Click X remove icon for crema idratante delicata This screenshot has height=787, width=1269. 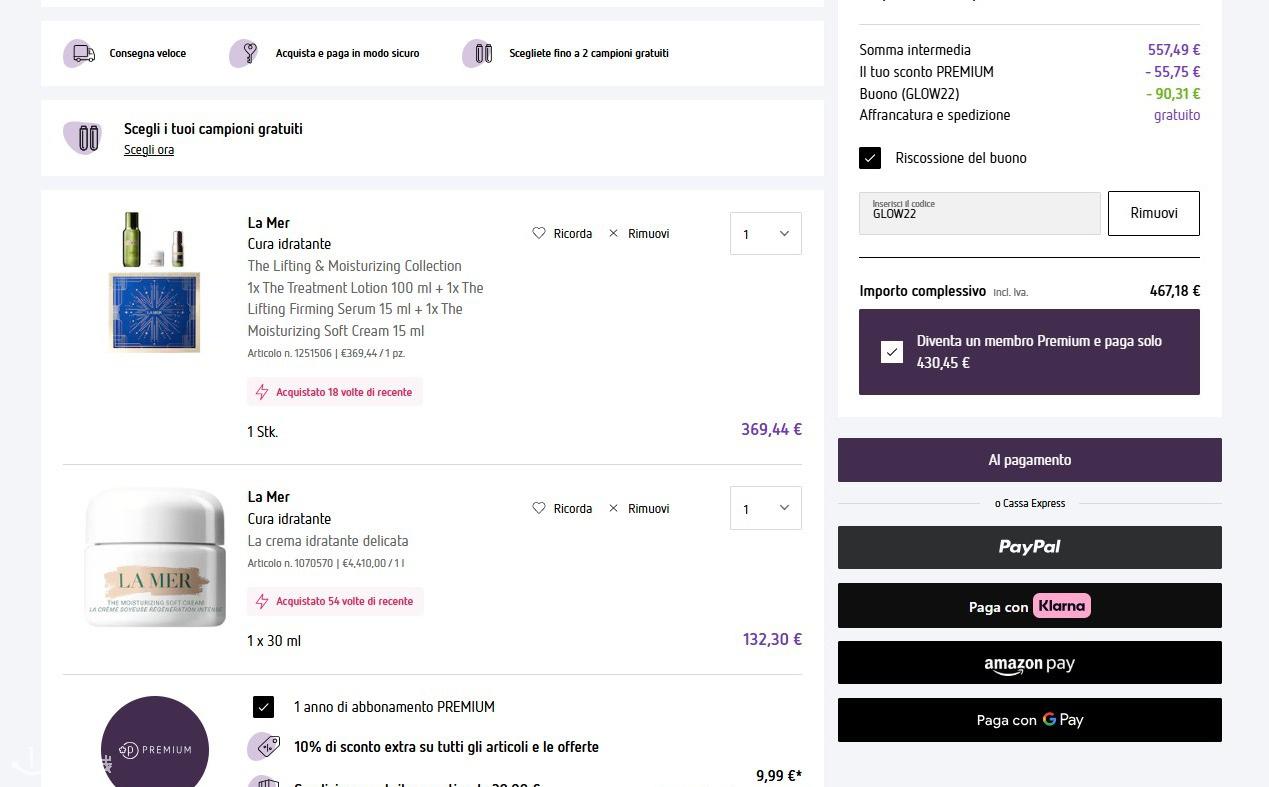point(614,508)
